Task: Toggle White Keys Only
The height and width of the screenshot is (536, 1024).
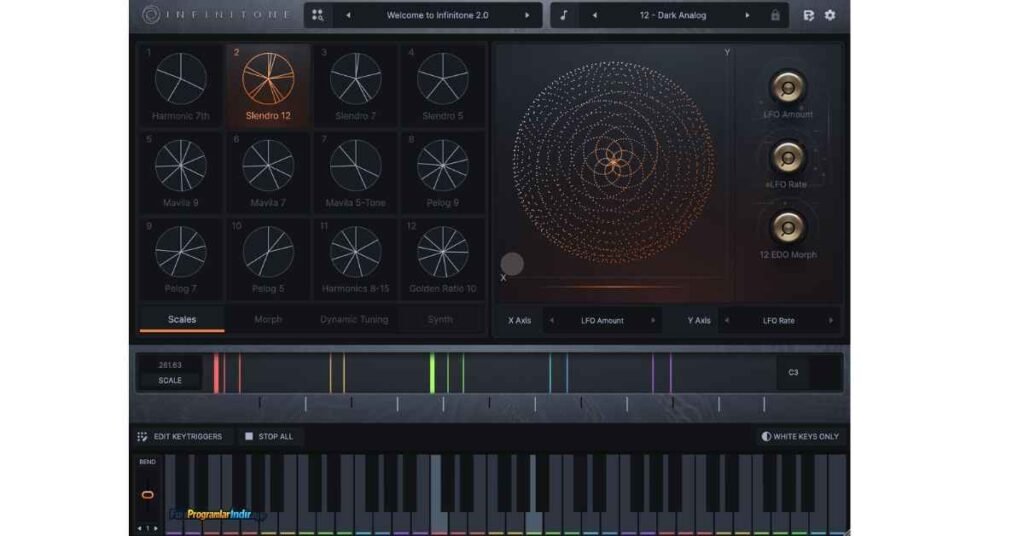Action: 800,436
